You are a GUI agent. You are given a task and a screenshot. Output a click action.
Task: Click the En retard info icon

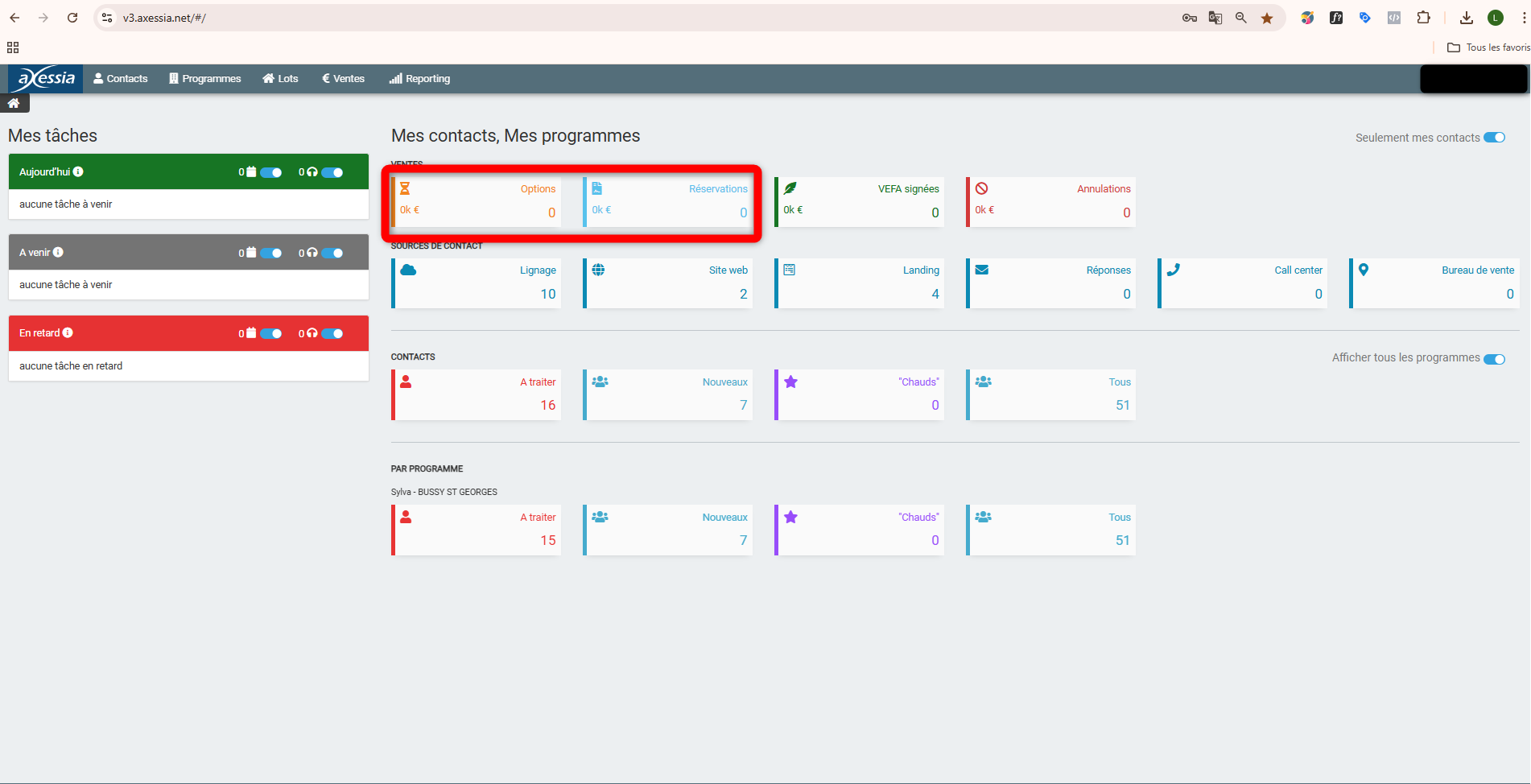(68, 332)
